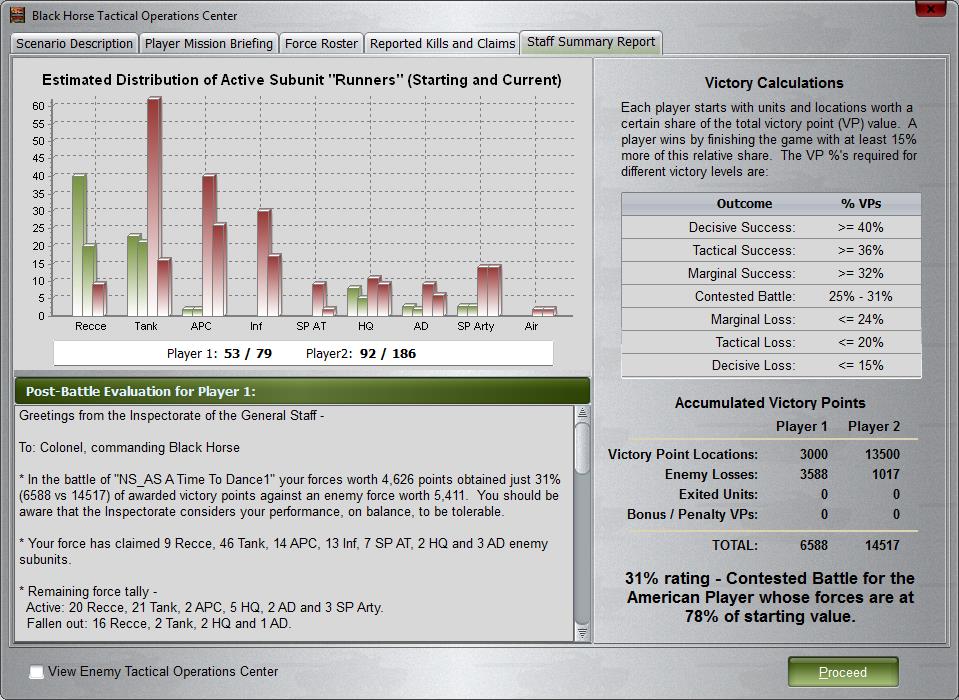Click Player 1 TOTAL value 6588
Screen dimensions: 959x700
pos(813,545)
